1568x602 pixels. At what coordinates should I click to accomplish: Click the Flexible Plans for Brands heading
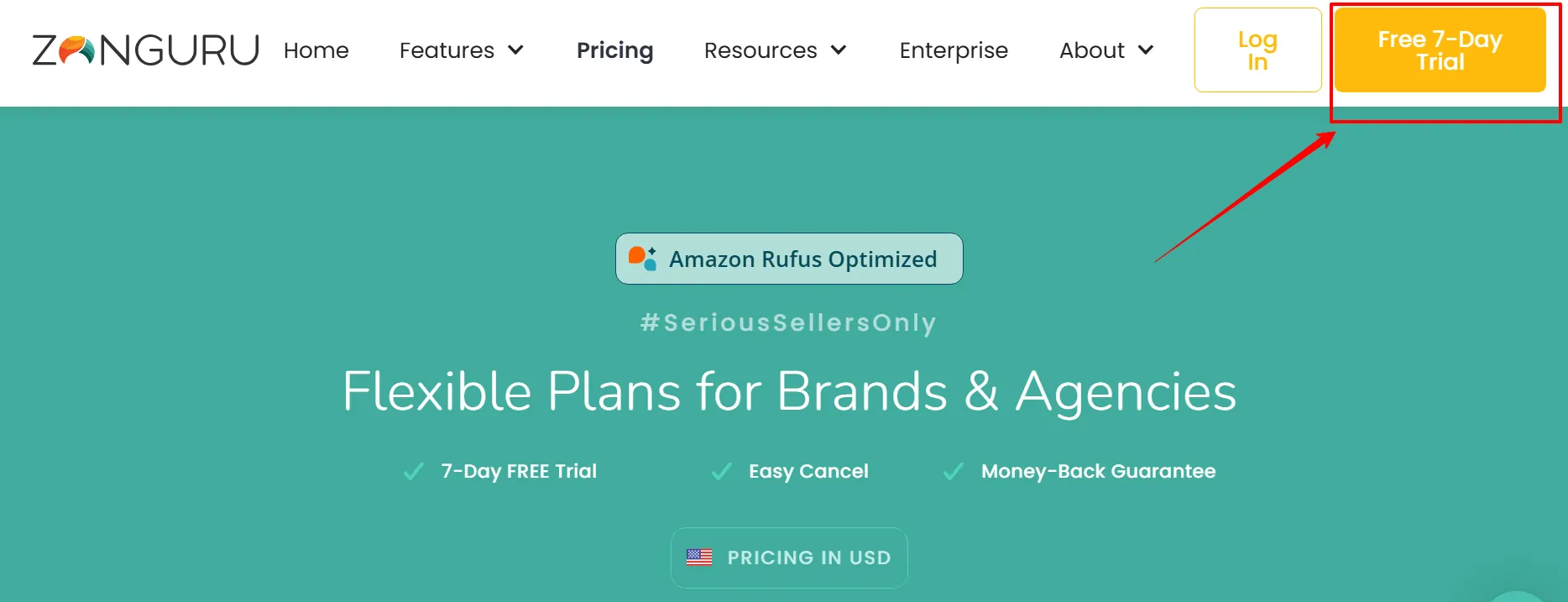pos(789,391)
